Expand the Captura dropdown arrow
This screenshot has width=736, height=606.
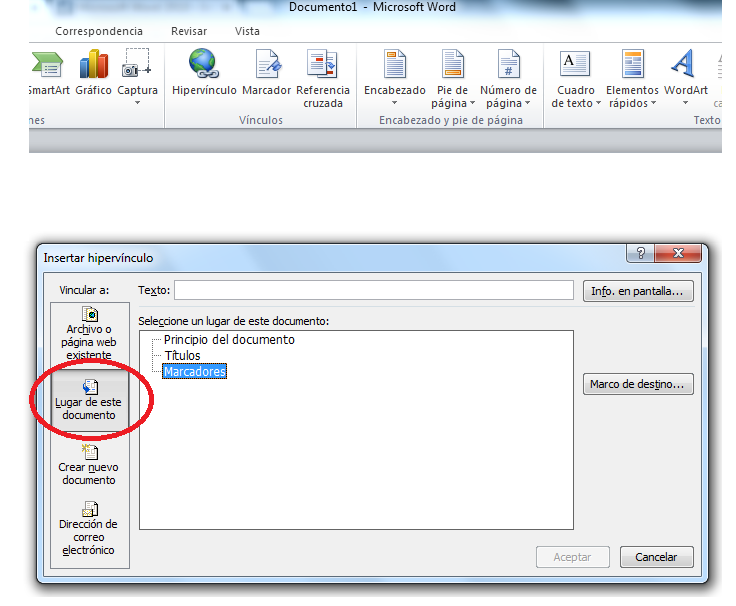point(137,103)
